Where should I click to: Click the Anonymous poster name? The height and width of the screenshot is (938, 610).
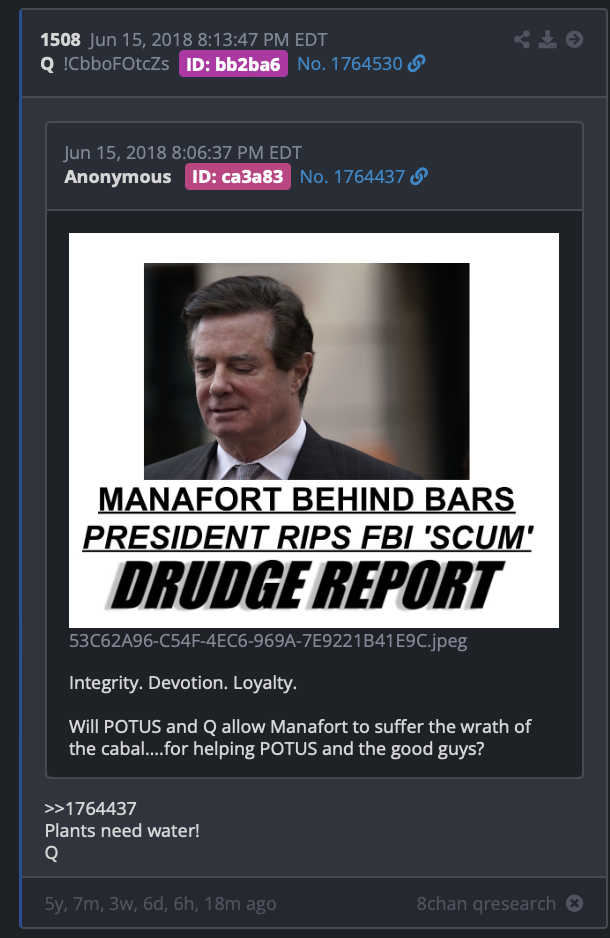(x=118, y=176)
